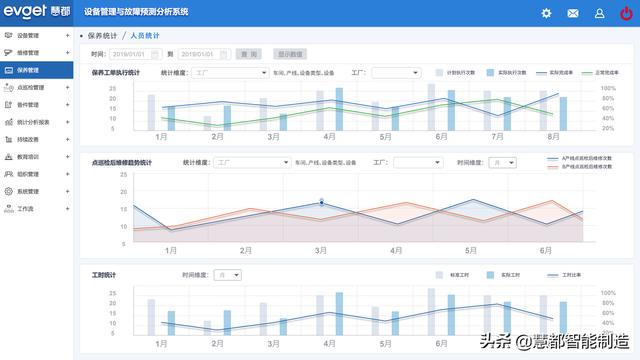
Task: Open the user profile icon
Action: 599,13
